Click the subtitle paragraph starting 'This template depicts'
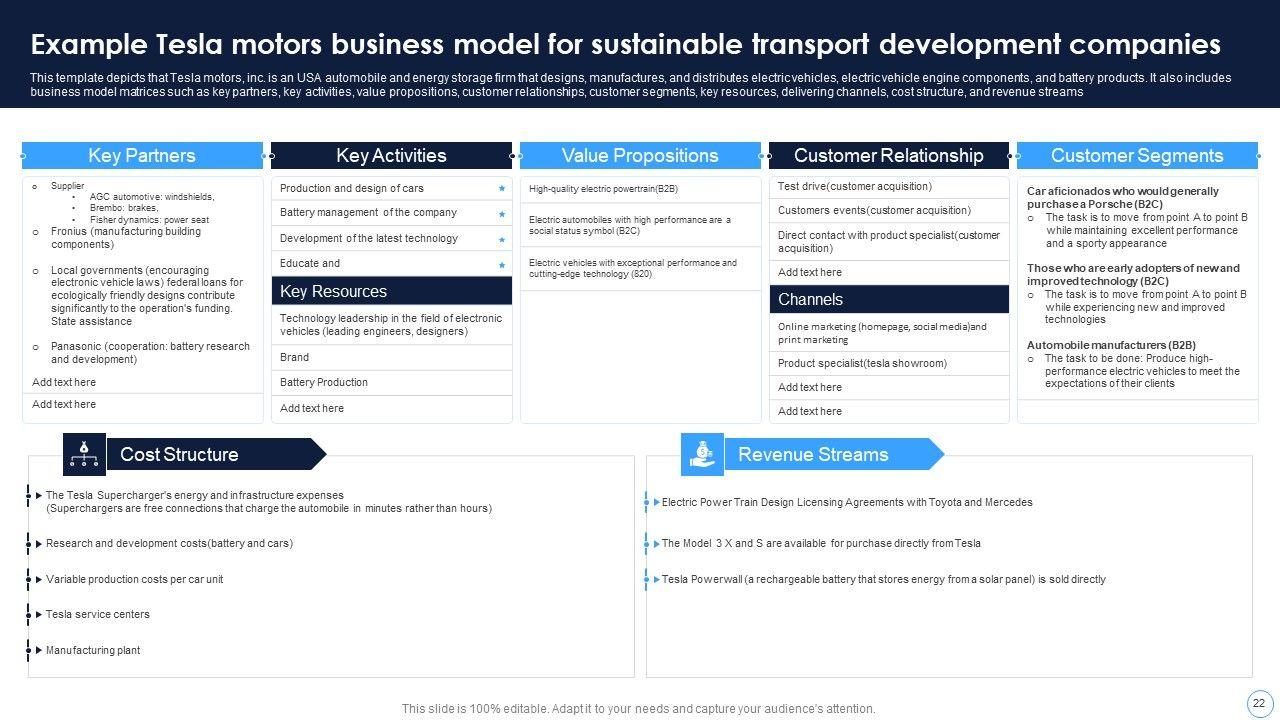1280x720 pixels. [x=631, y=85]
